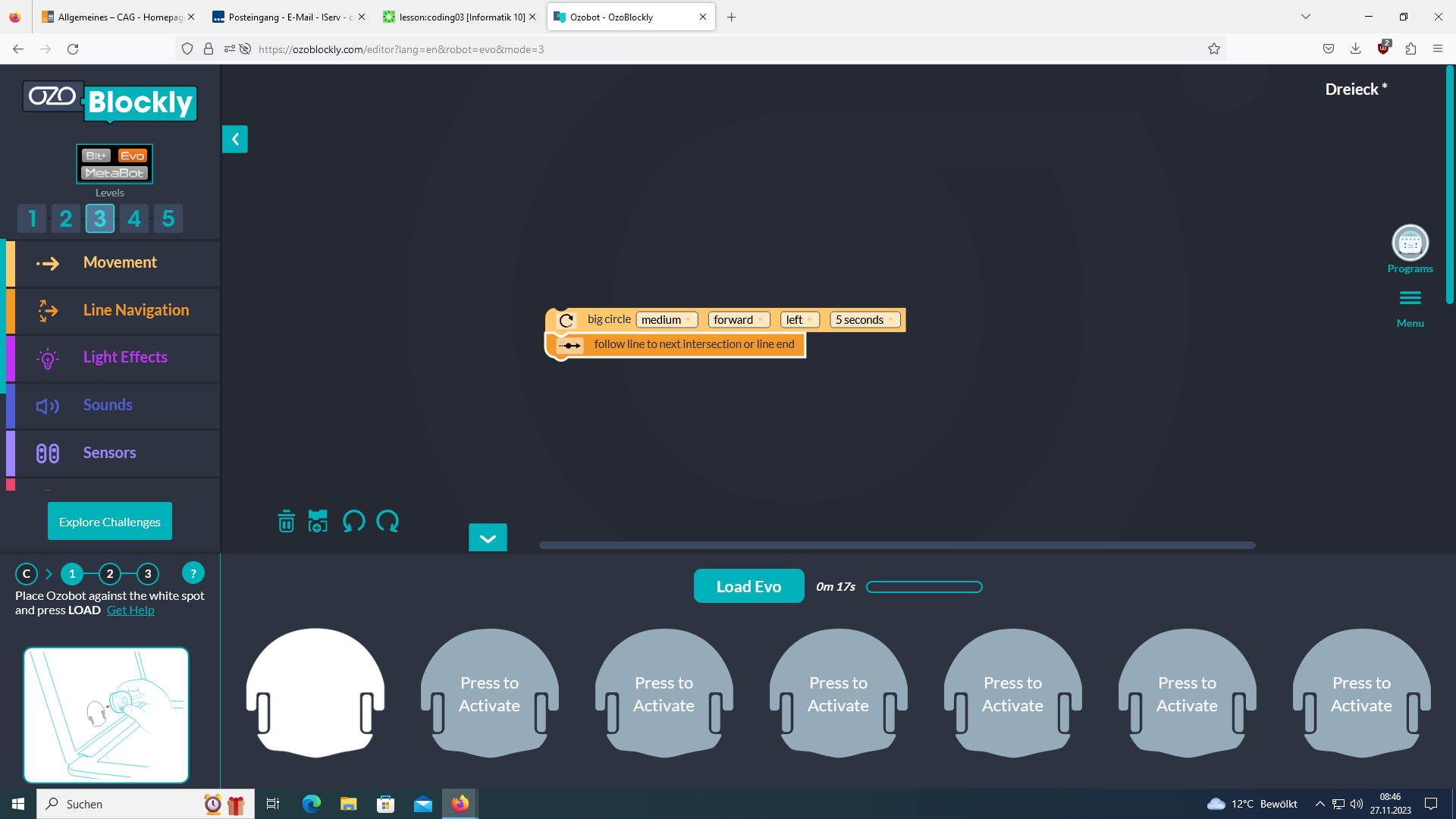Collapse the bottom panel with chevron
This screenshot has width=1456, height=819.
(x=488, y=538)
